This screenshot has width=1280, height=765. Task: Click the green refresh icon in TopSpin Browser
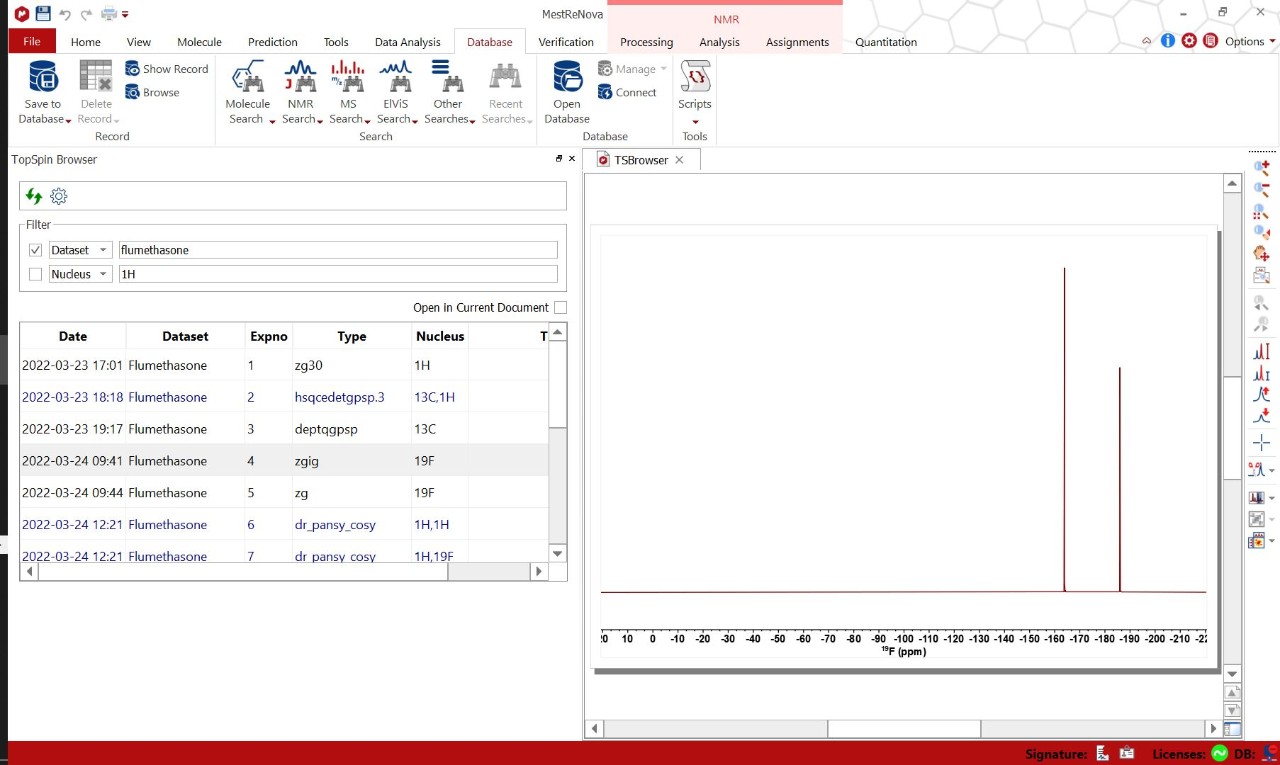point(34,196)
